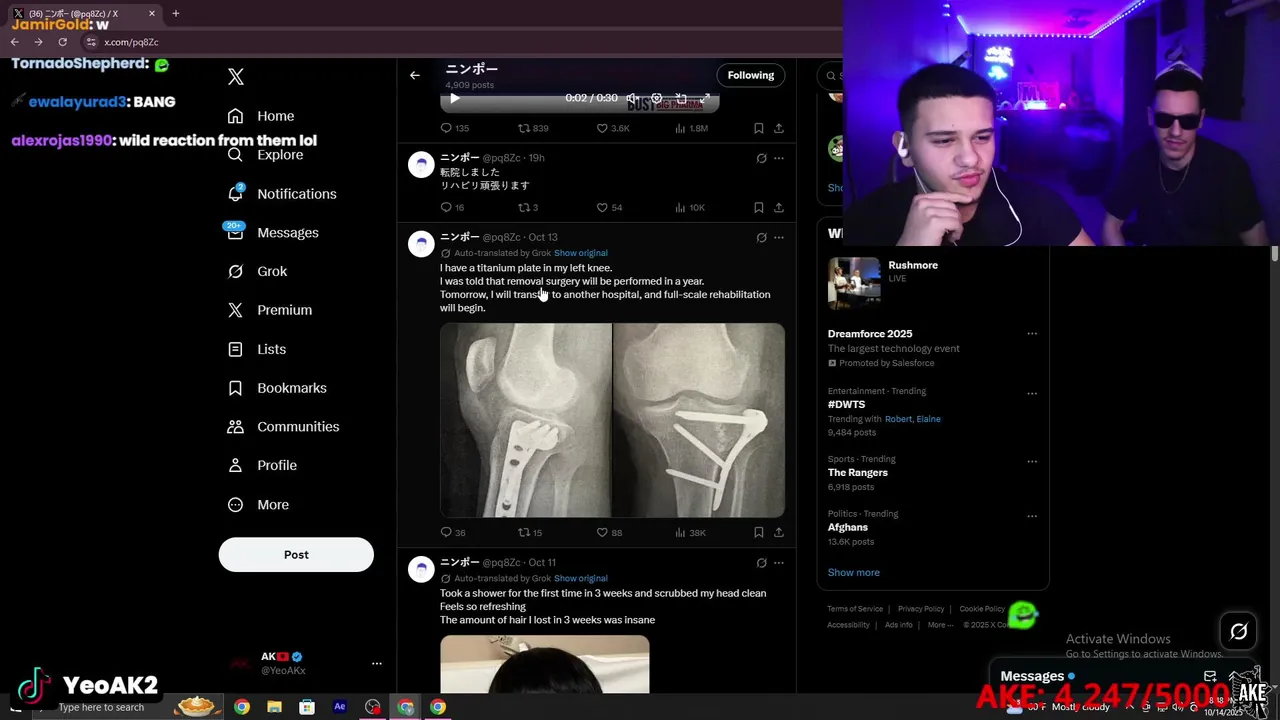This screenshot has height=720, width=1280.
Task: Open File Explorer from the taskbar
Action: pos(274,707)
